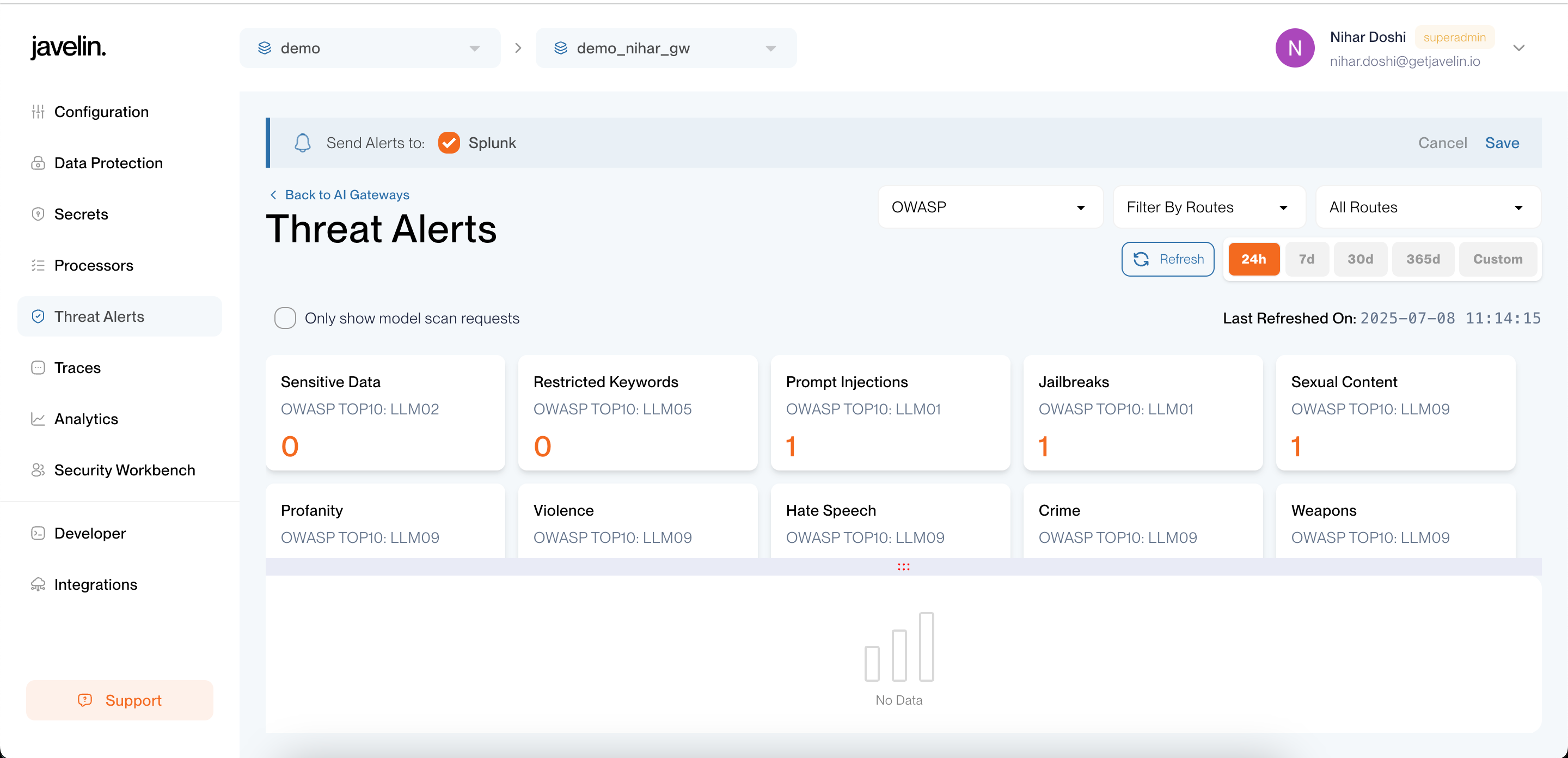
Task: Click the Secrets shield icon
Action: [x=38, y=215]
